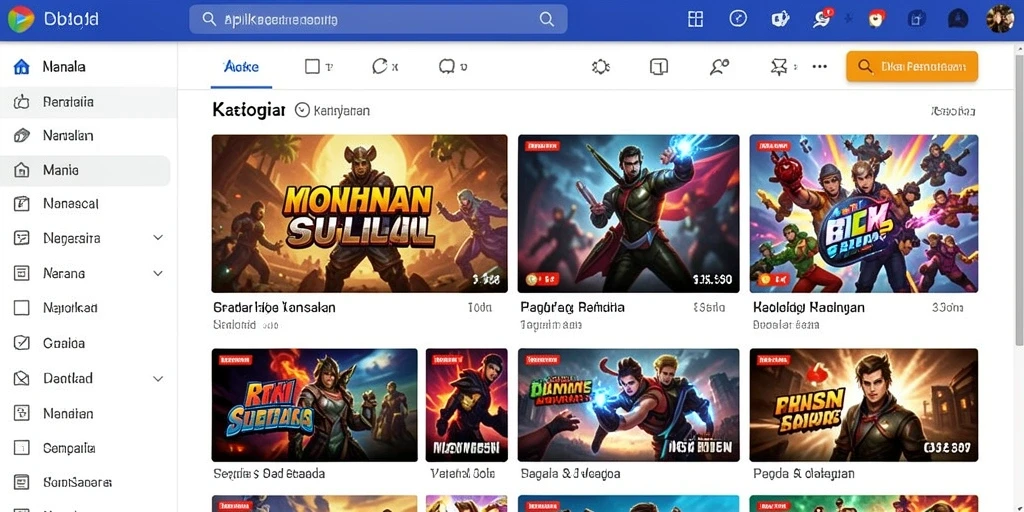Viewport: 1024px width, 512px height.
Task: Click the person search icon in toolbar
Action: pos(719,66)
